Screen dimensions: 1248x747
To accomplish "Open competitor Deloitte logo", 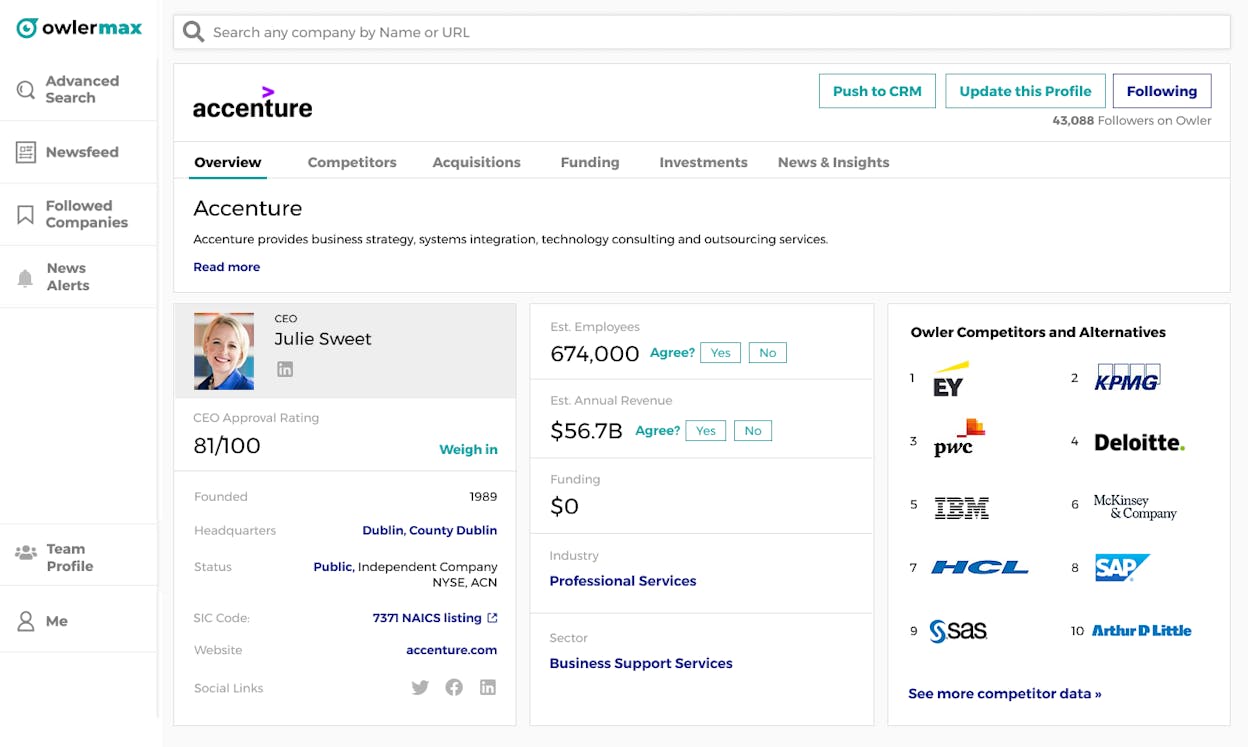I will [1139, 442].
